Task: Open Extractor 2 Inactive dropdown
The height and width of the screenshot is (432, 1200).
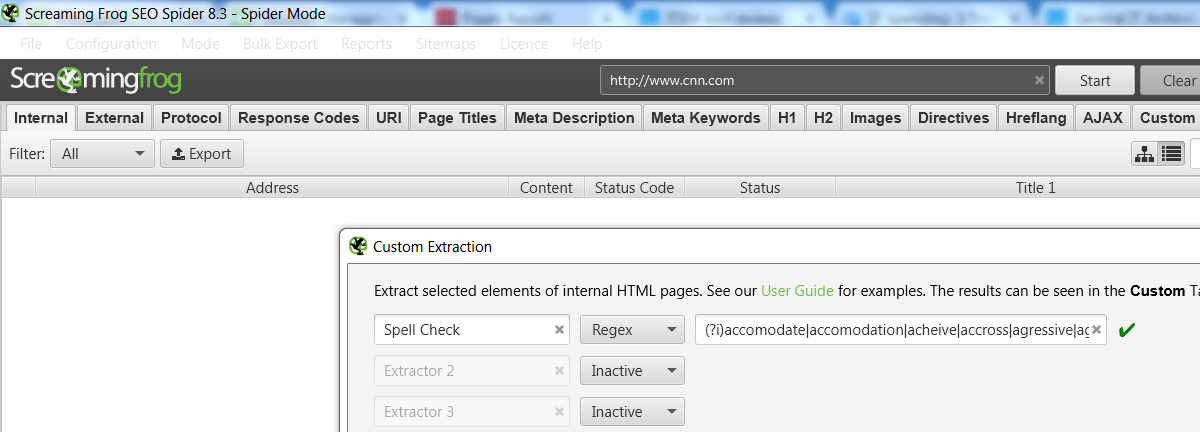Action: (632, 370)
